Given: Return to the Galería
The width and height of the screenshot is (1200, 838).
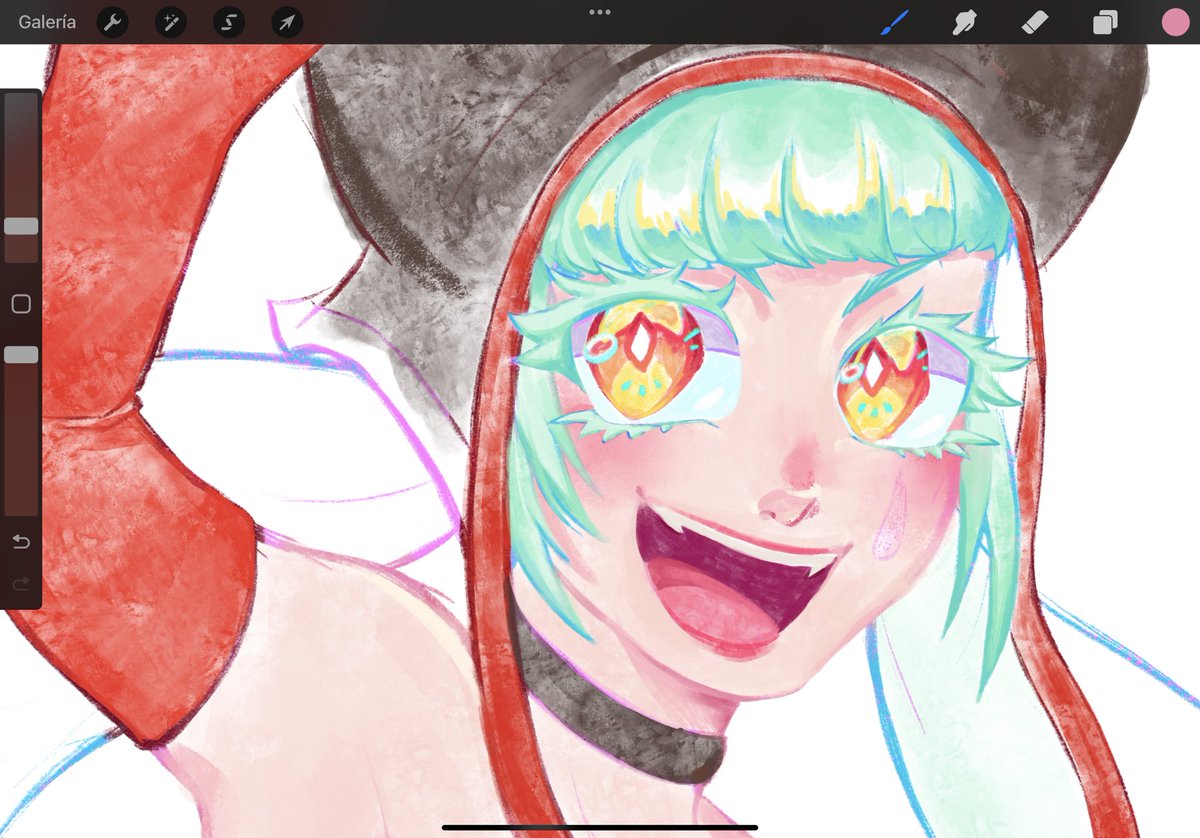Looking at the screenshot, I should (x=46, y=21).
